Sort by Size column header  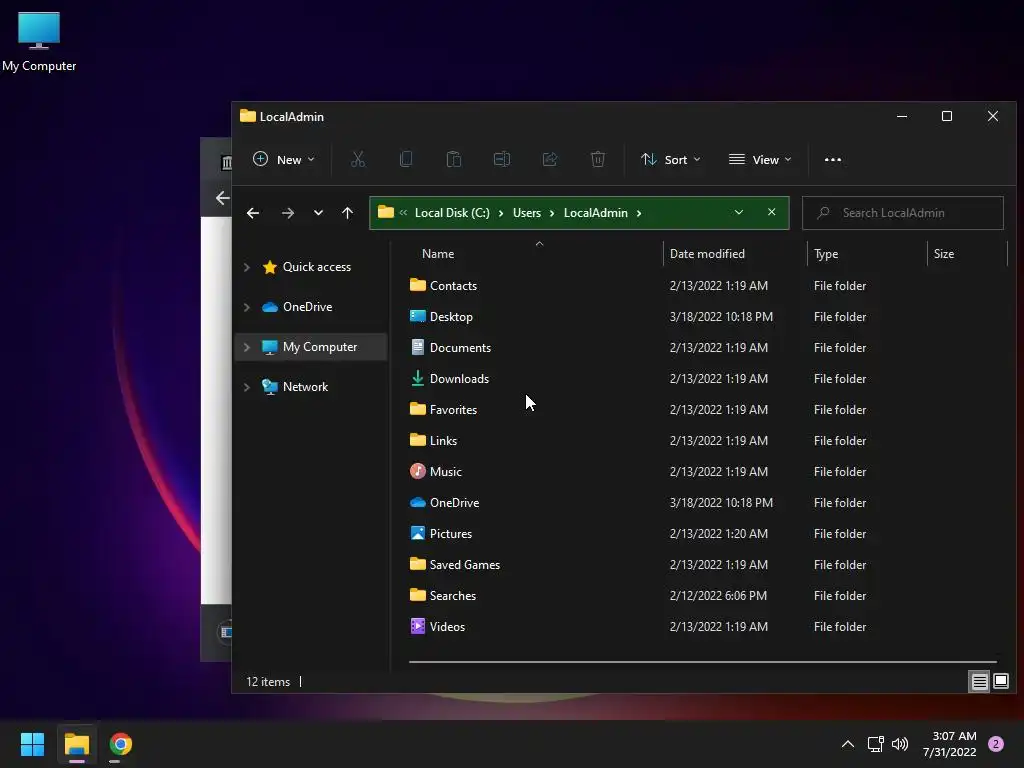click(x=943, y=253)
